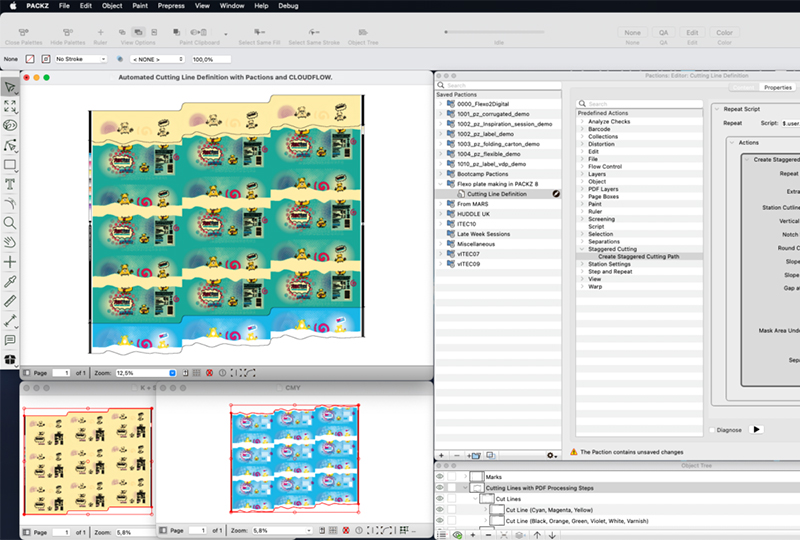Toggle lock box of Cutting Lines layer
The height and width of the screenshot is (540, 800).
pyautogui.click(x=452, y=488)
